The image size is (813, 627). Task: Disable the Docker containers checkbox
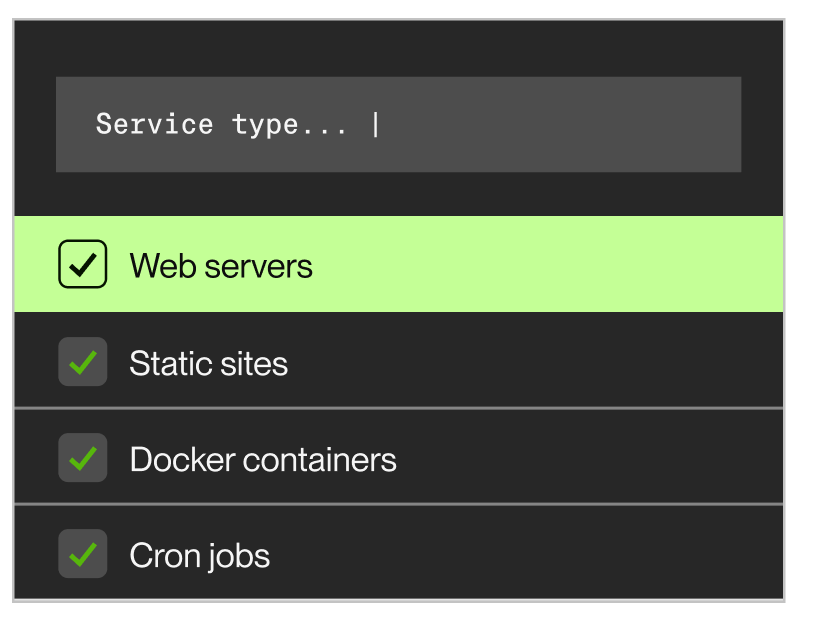coord(83,458)
